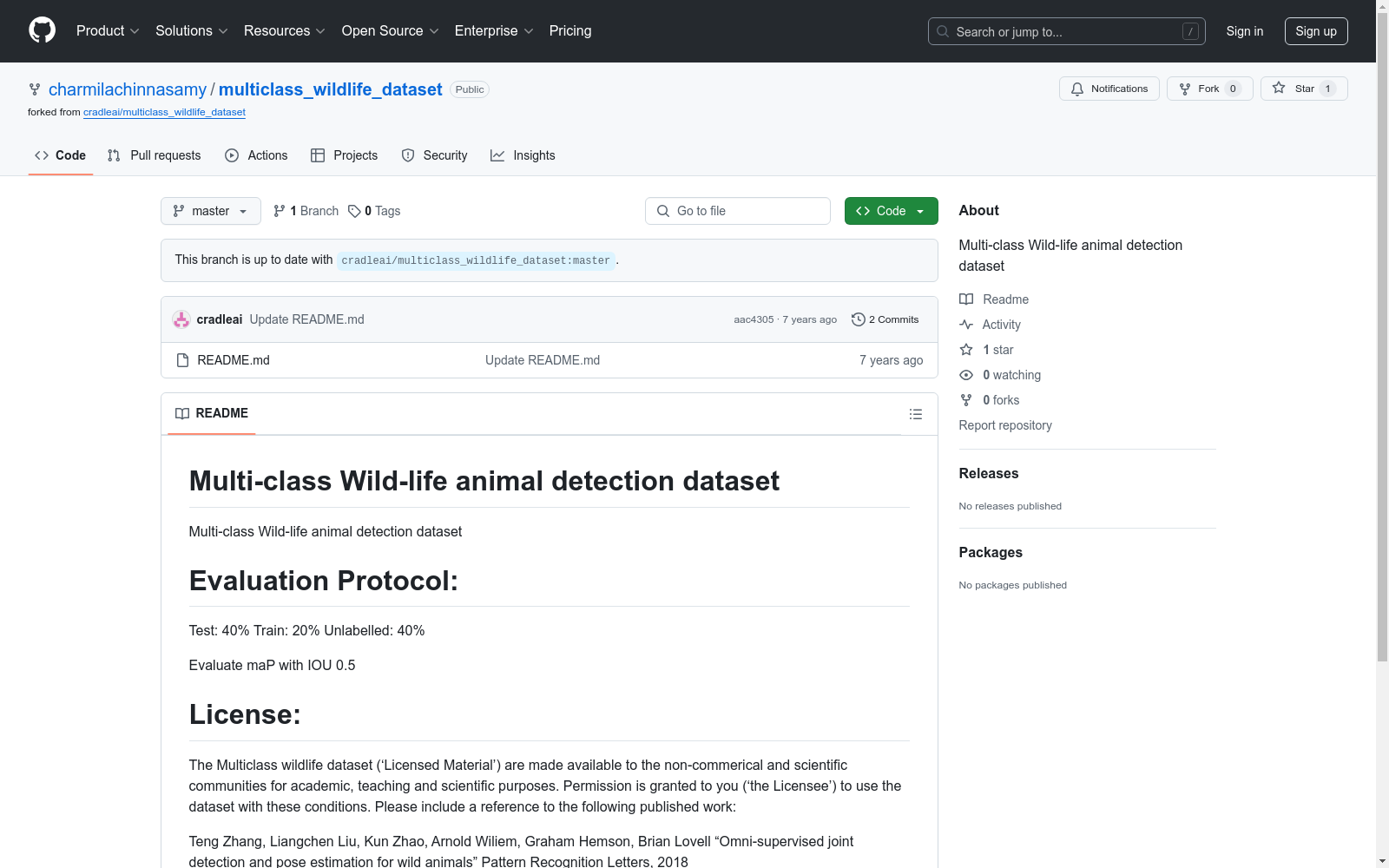Click Report repository link
This screenshot has width=1389, height=868.
pyautogui.click(x=1005, y=425)
